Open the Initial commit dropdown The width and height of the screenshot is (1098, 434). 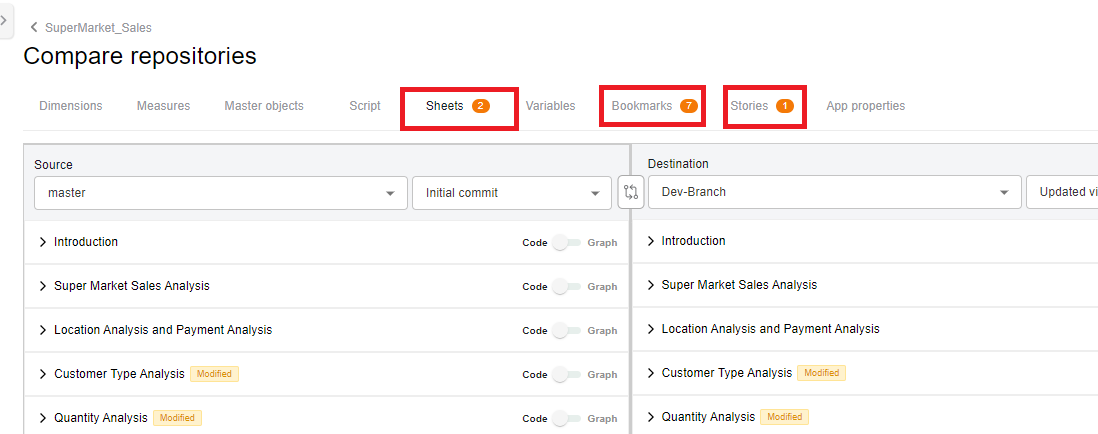[511, 193]
